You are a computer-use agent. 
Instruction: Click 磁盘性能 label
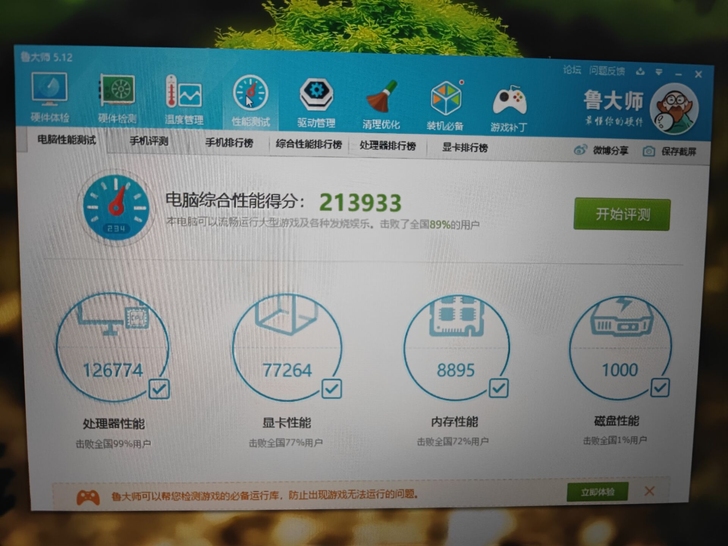pos(617,421)
